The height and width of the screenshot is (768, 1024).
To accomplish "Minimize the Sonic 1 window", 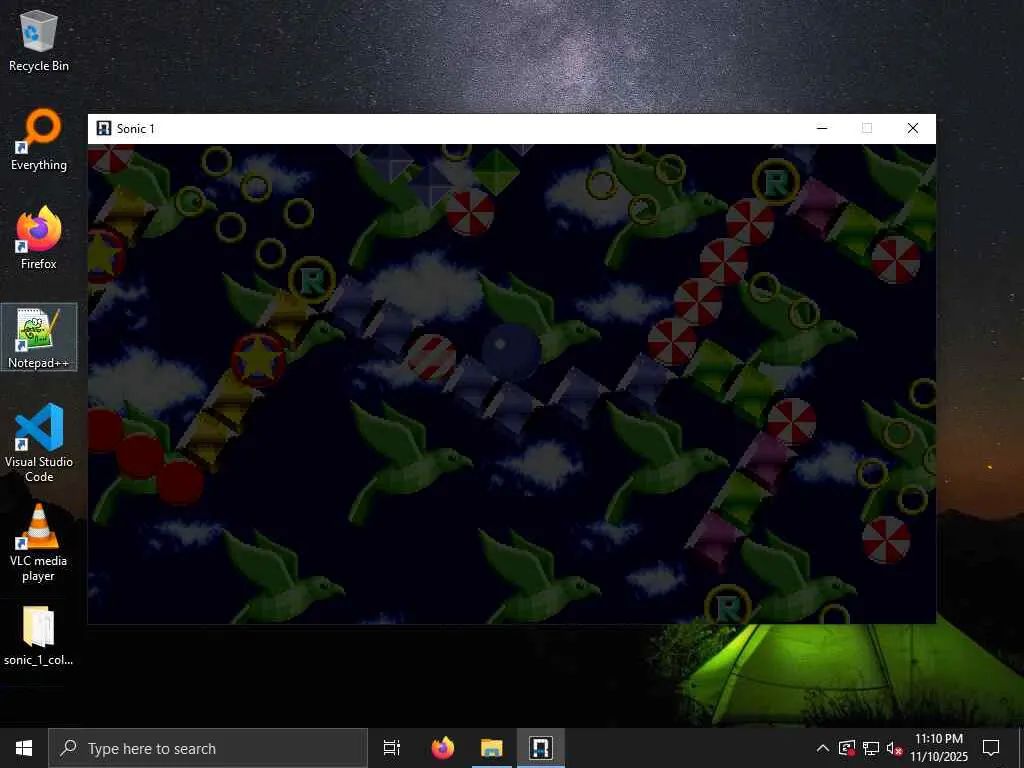I will point(822,129).
